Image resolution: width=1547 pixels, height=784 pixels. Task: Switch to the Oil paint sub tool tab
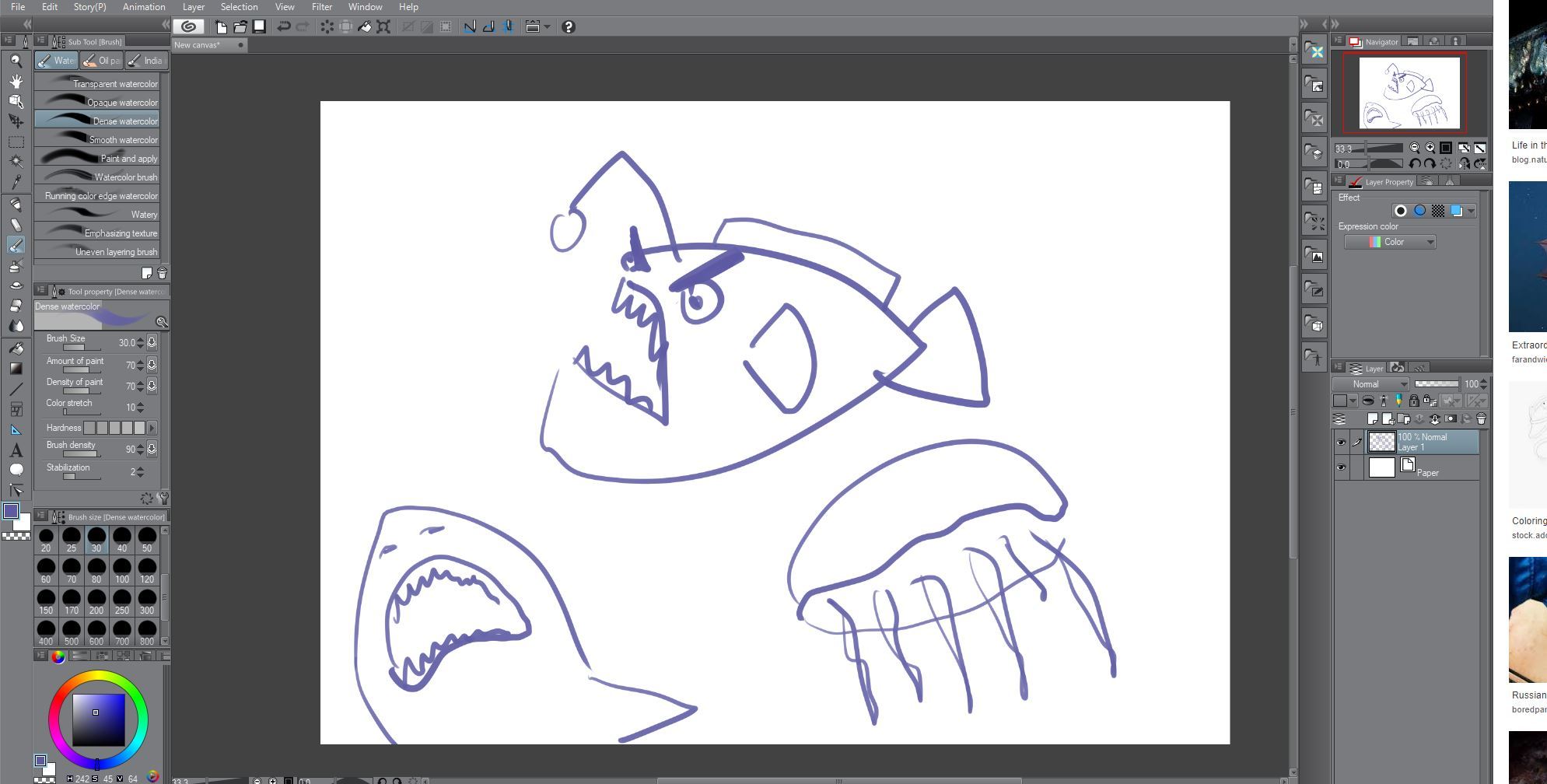click(101, 60)
